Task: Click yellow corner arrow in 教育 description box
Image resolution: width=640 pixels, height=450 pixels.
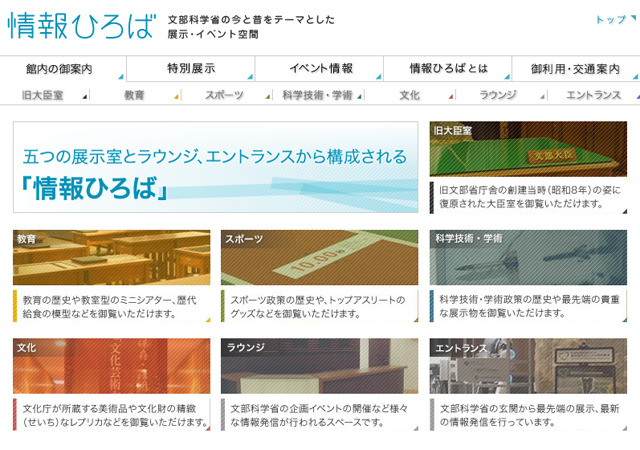Action: pos(208,320)
